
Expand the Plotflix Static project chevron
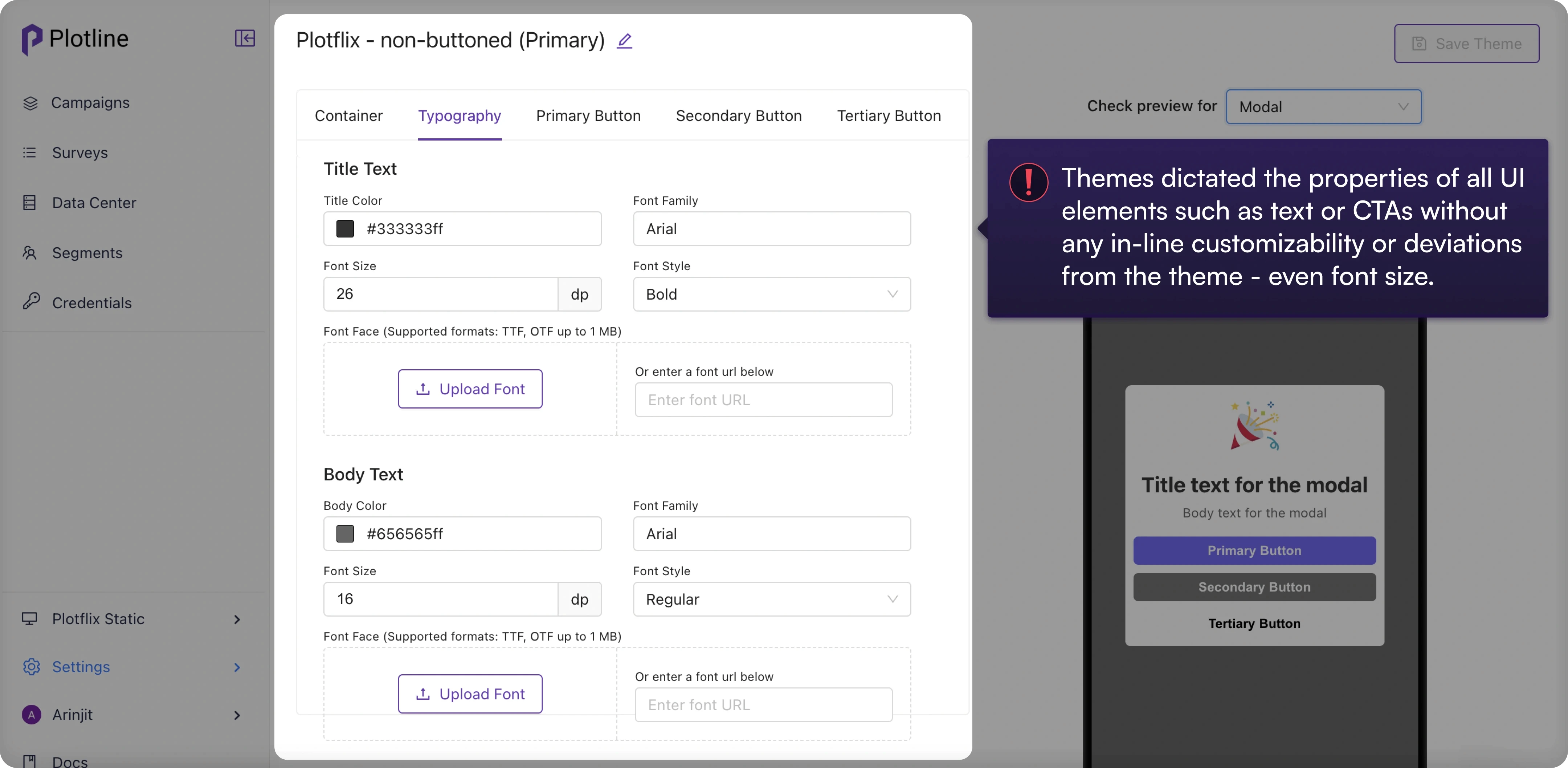point(237,619)
